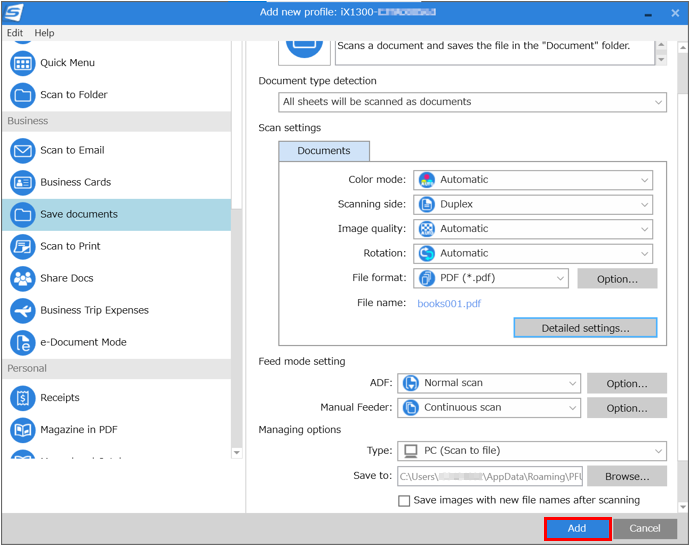The image size is (690, 546).
Task: Click the Manual Feeder Continuous scan icon
Action: point(411,408)
